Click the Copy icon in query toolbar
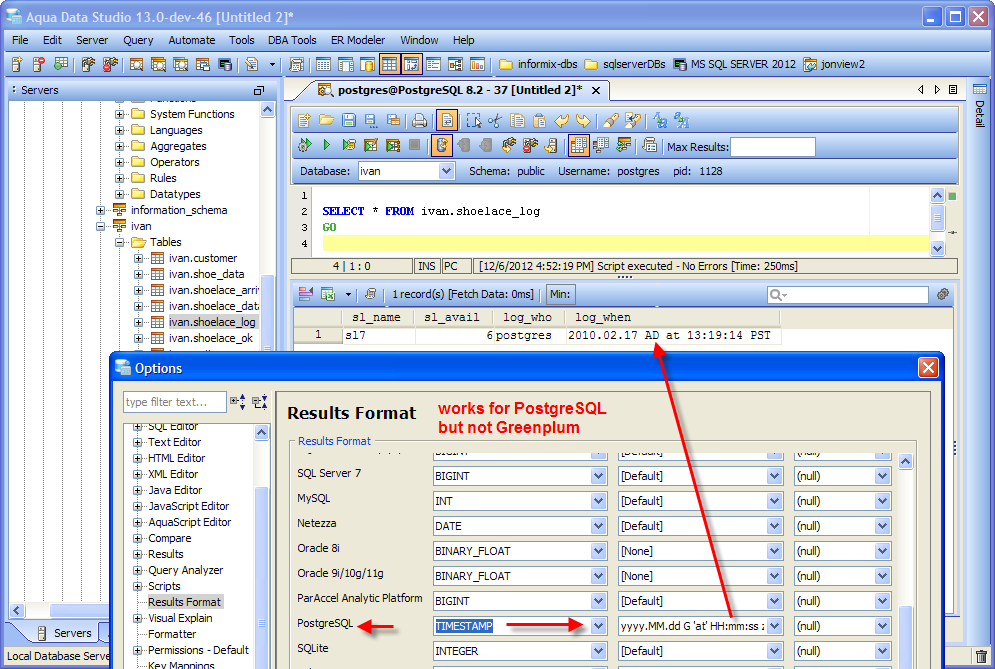Screen dimensions: 995x669 tap(517, 120)
